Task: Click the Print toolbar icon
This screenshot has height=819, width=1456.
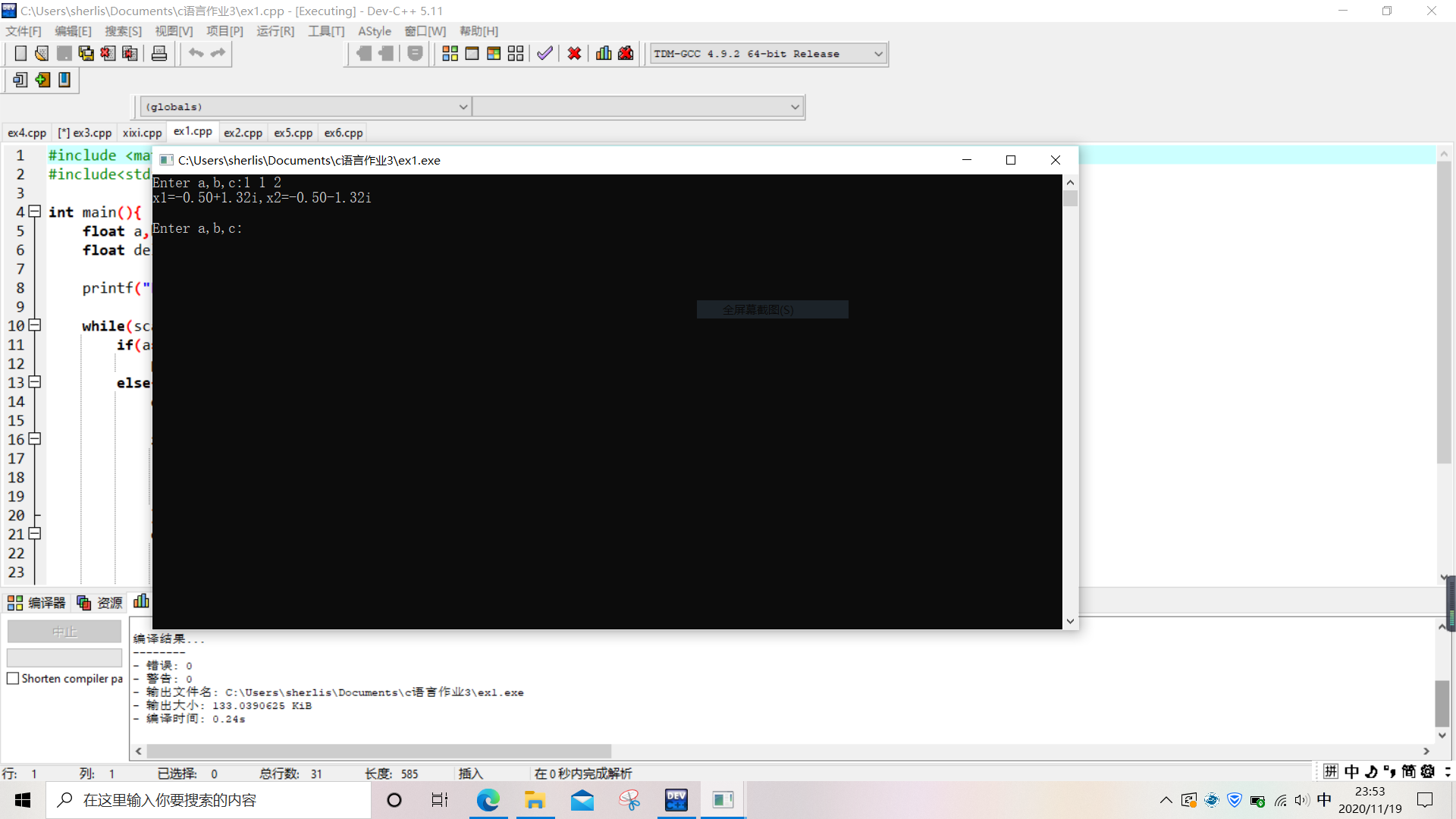Action: [x=159, y=53]
